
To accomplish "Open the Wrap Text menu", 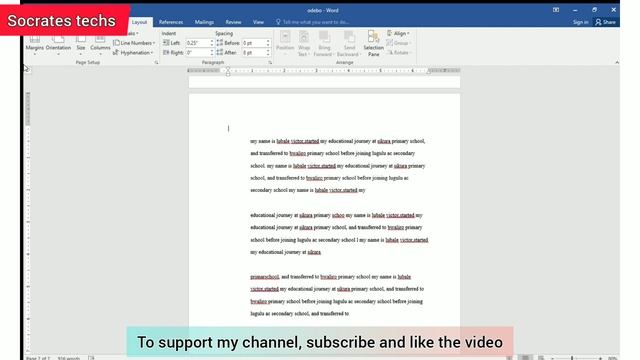I will [303, 43].
